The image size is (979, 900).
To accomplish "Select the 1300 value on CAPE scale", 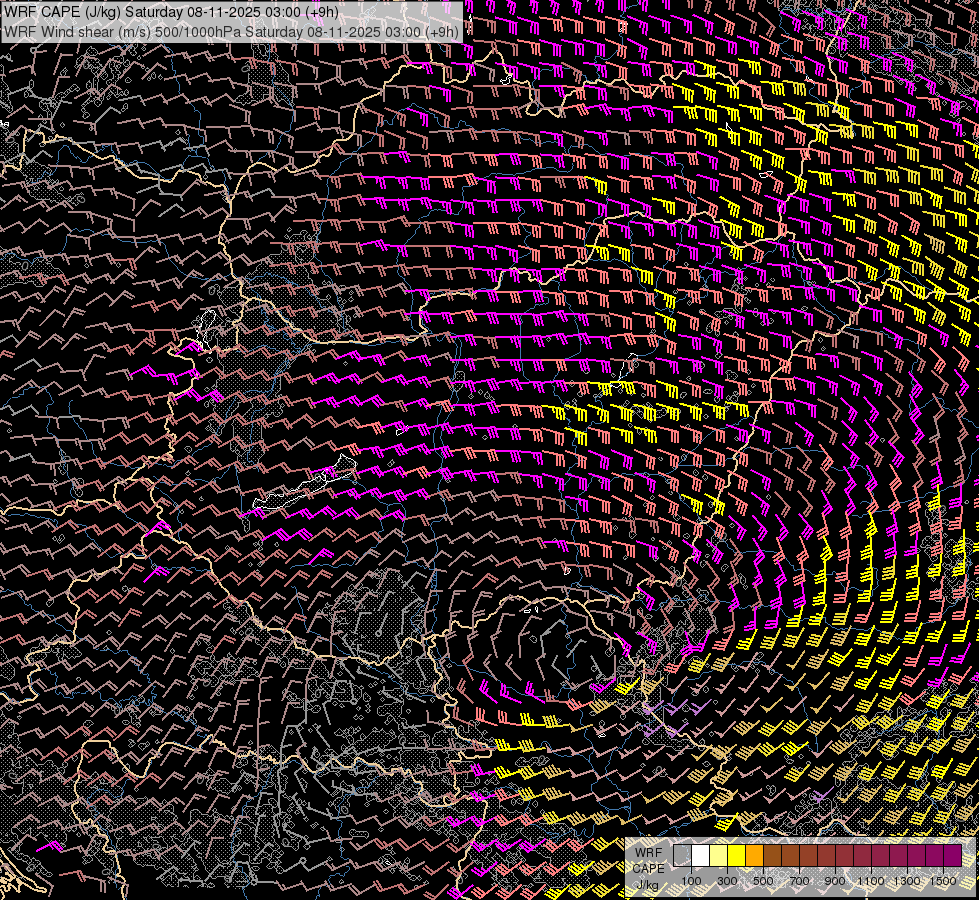I will coord(907,881).
